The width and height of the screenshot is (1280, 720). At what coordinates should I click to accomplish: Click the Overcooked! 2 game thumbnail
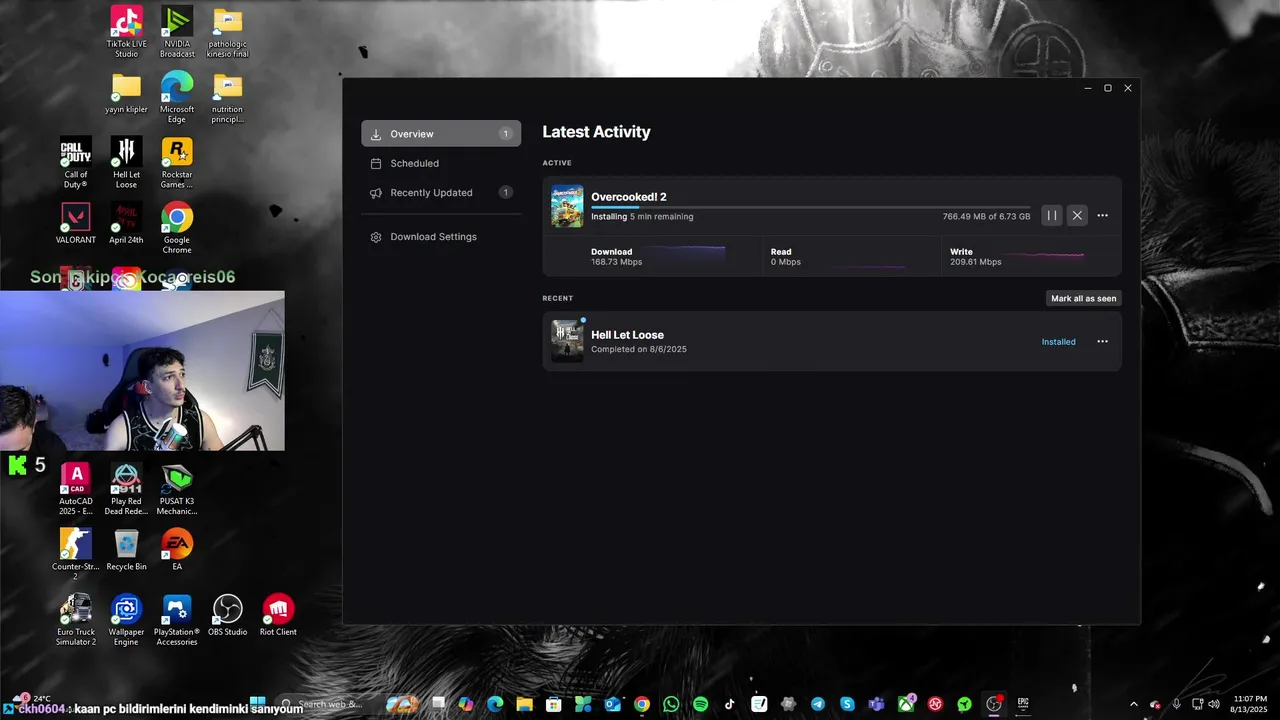(x=567, y=206)
